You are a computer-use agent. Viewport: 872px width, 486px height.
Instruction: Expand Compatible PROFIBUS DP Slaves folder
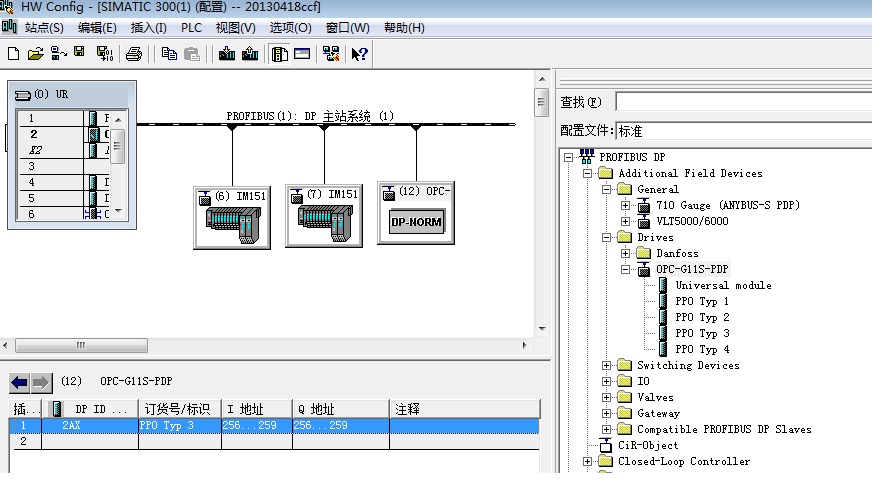(607, 429)
